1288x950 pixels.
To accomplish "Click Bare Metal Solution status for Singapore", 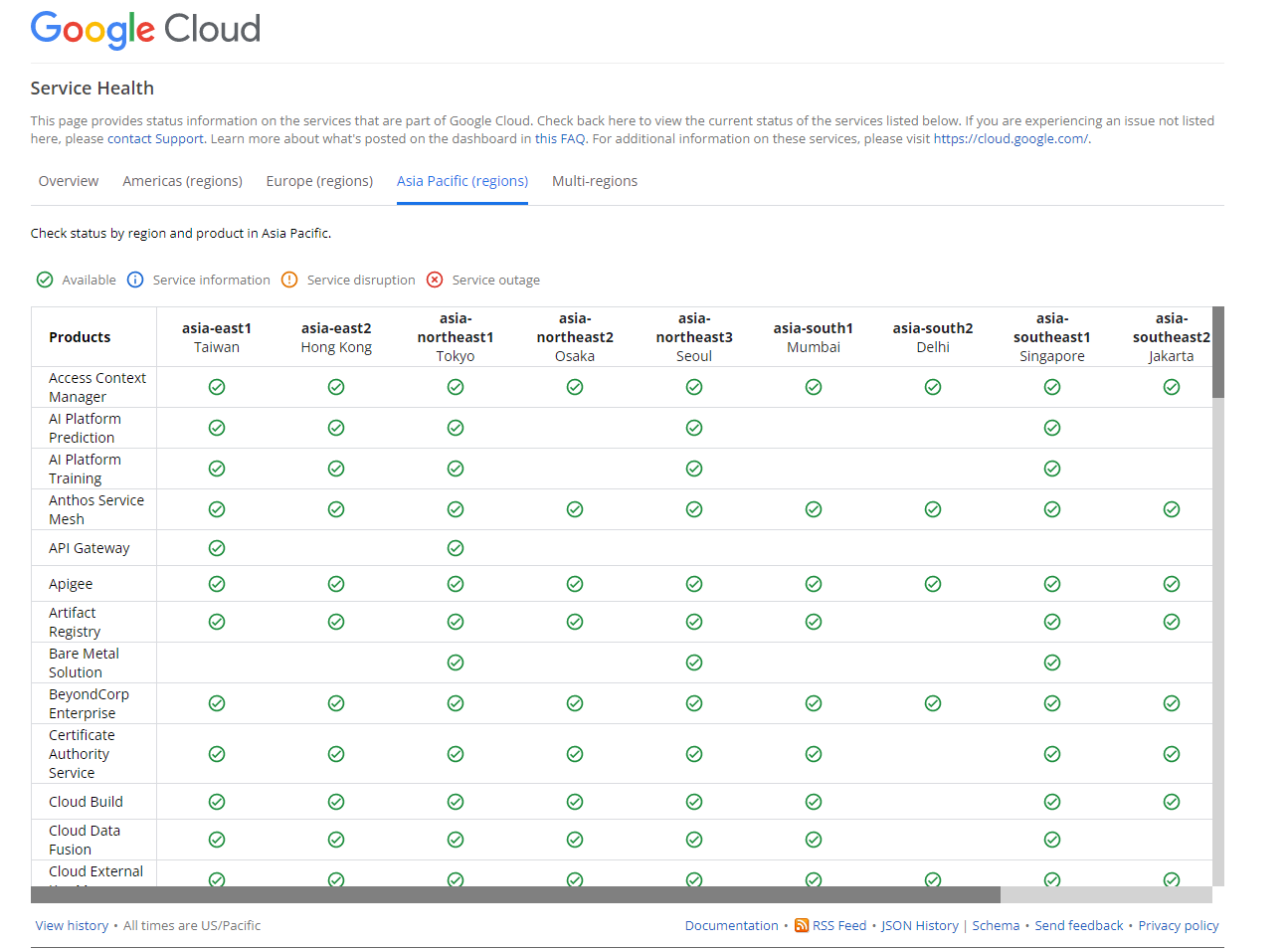I will (1052, 663).
